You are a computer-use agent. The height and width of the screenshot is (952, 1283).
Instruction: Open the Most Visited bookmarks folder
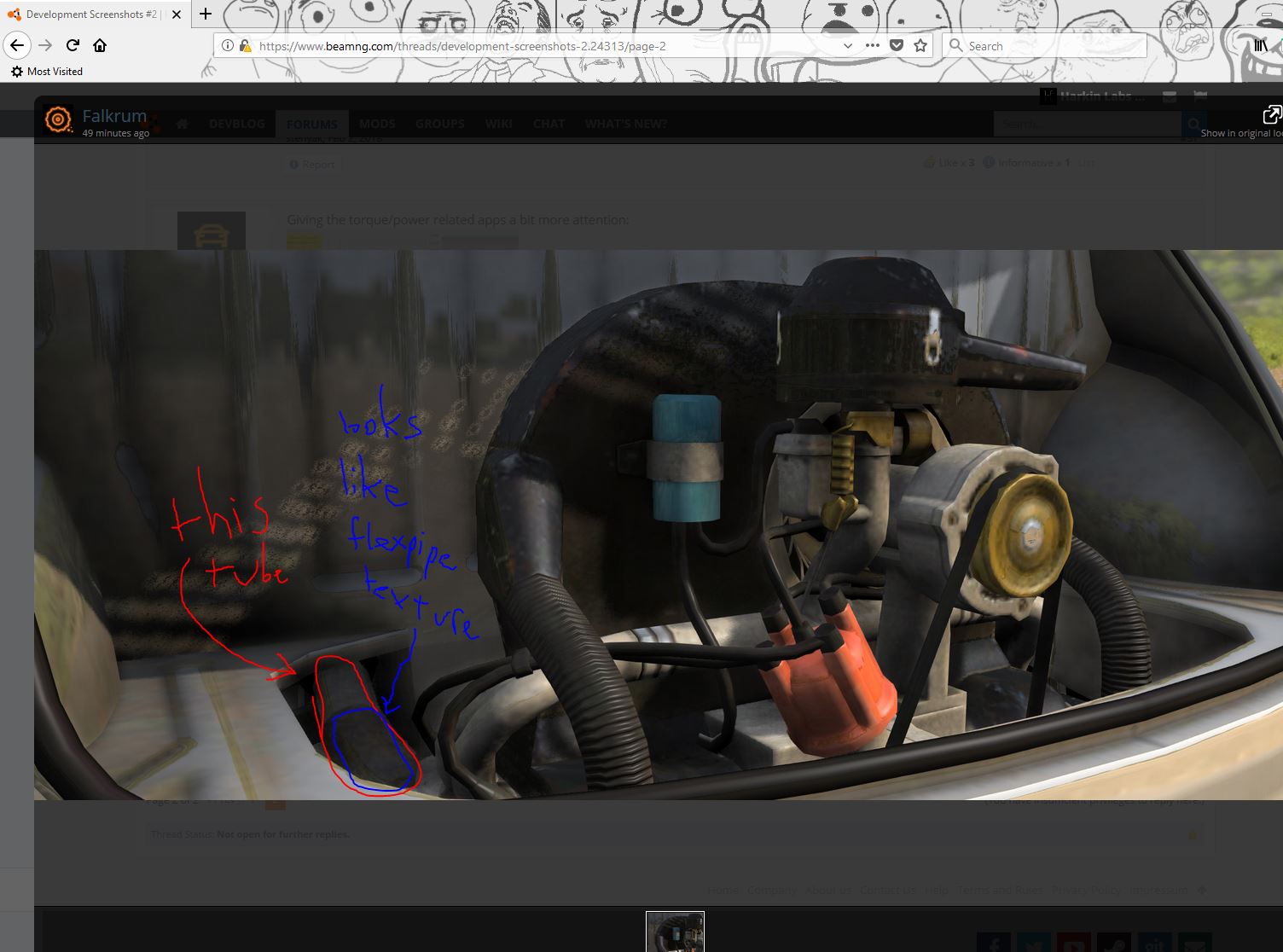[47, 72]
